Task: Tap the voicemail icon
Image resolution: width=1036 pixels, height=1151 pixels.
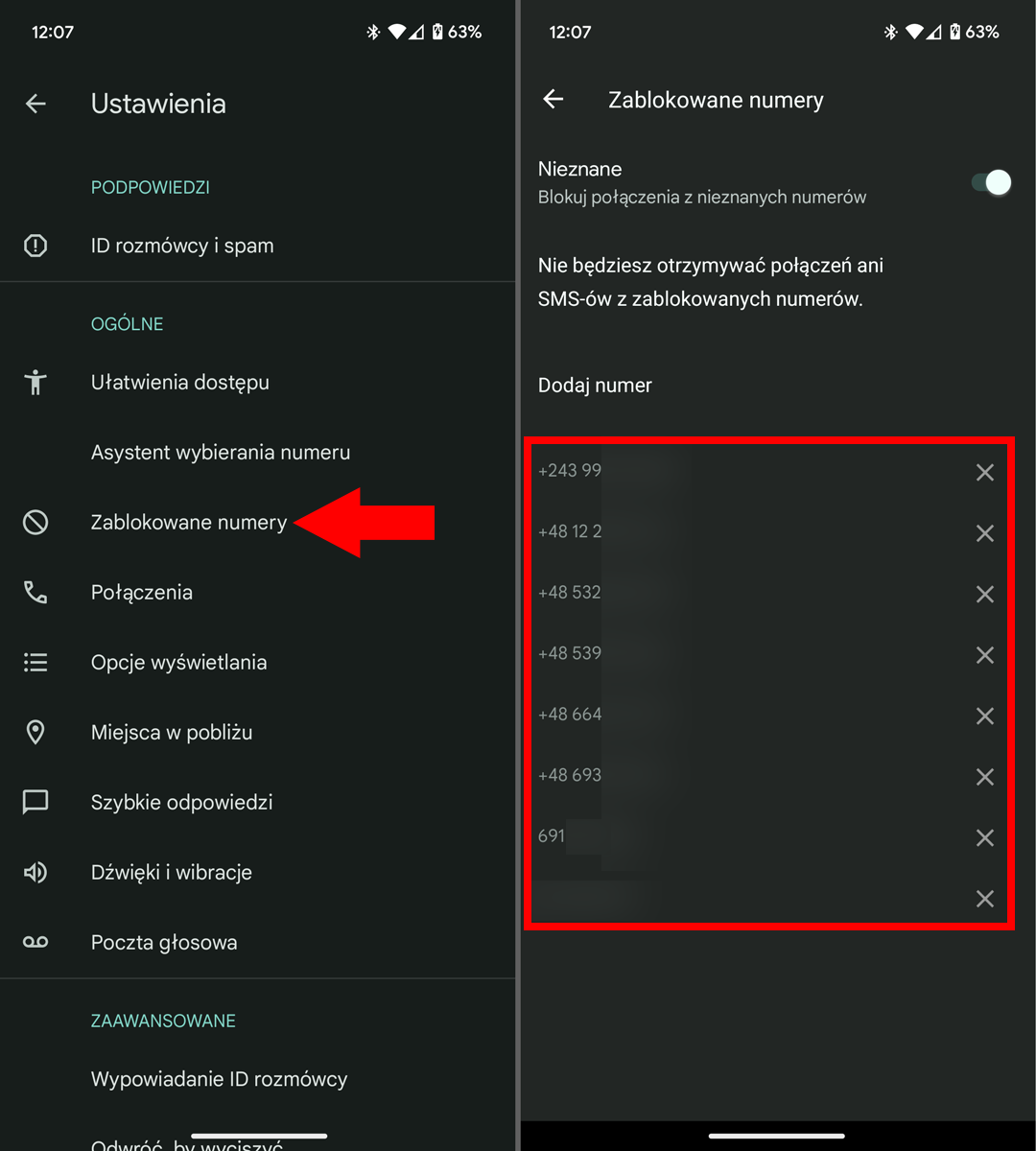Action: [35, 942]
